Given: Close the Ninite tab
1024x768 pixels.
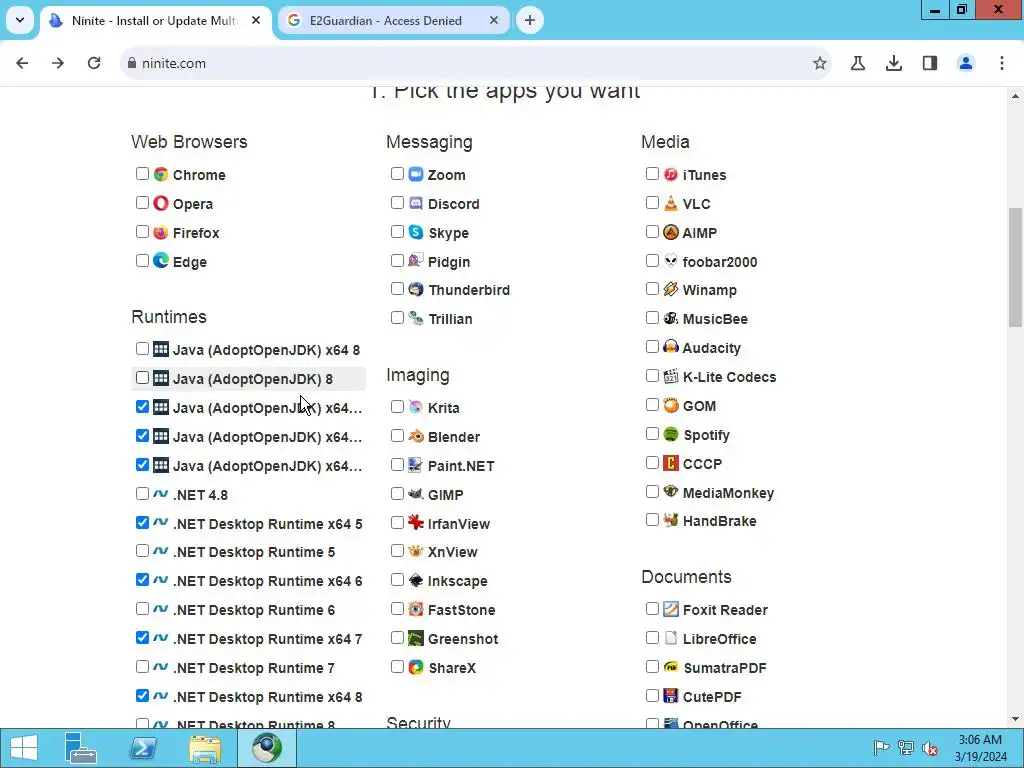Looking at the screenshot, I should point(256,21).
